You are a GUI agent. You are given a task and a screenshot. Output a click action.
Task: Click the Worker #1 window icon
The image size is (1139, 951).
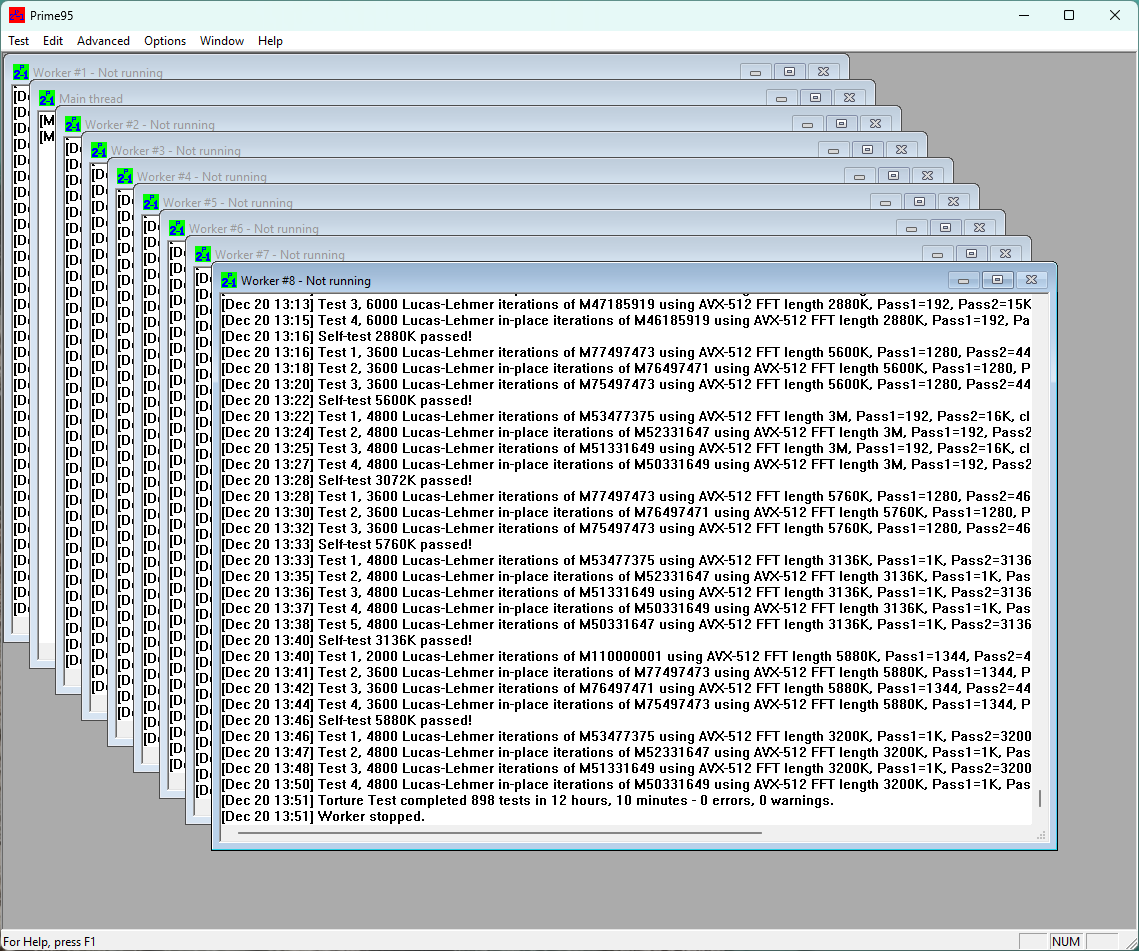click(21, 72)
